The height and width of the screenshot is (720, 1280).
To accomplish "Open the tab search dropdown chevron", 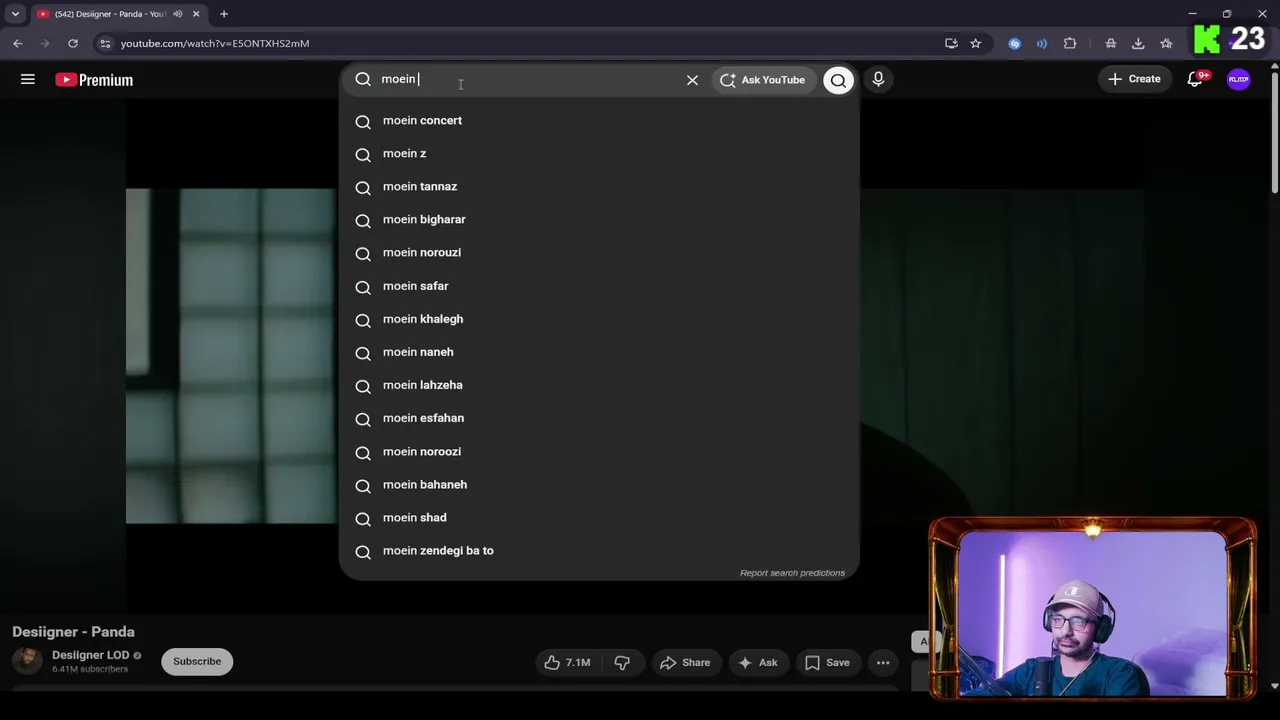I will coord(15,14).
